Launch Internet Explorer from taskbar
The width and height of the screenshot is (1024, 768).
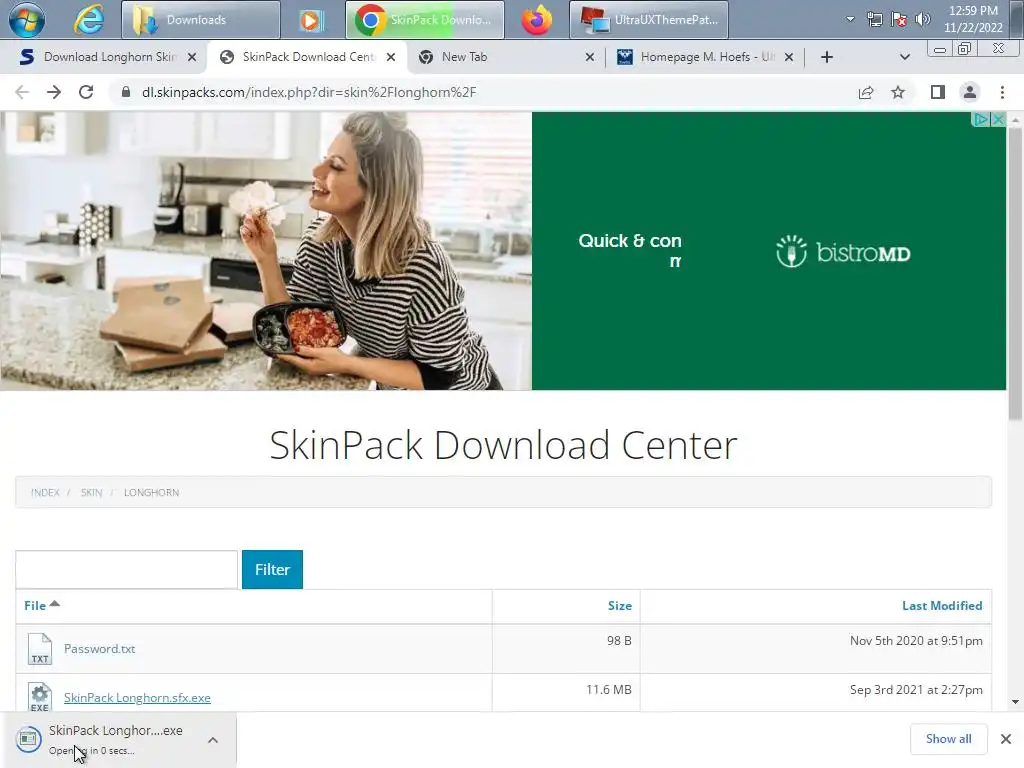coord(88,20)
